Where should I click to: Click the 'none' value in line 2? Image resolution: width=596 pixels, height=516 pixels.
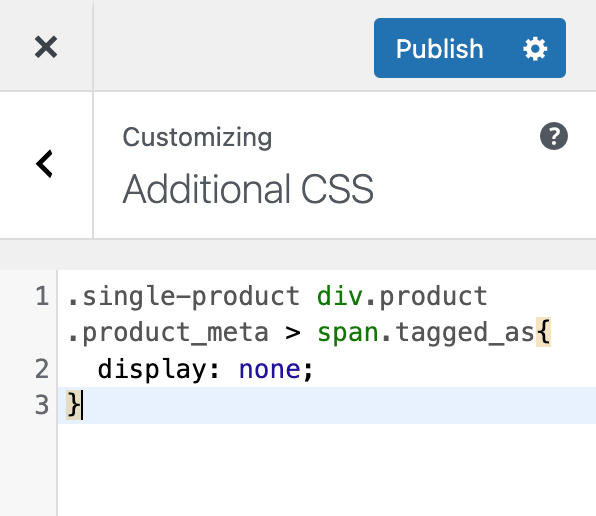pyautogui.click(x=269, y=369)
